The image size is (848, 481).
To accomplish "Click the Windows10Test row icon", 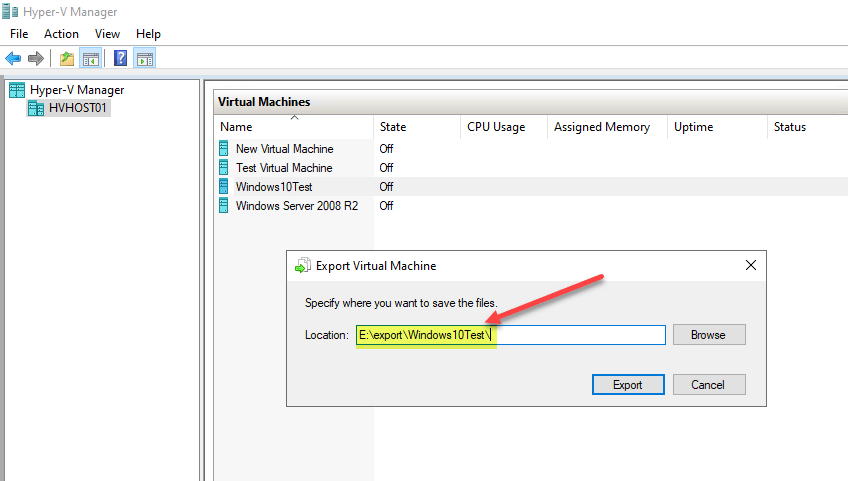I will click(223, 187).
